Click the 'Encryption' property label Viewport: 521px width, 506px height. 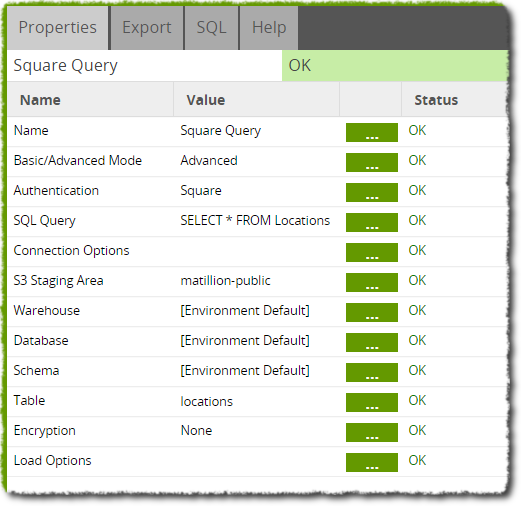click(x=45, y=431)
